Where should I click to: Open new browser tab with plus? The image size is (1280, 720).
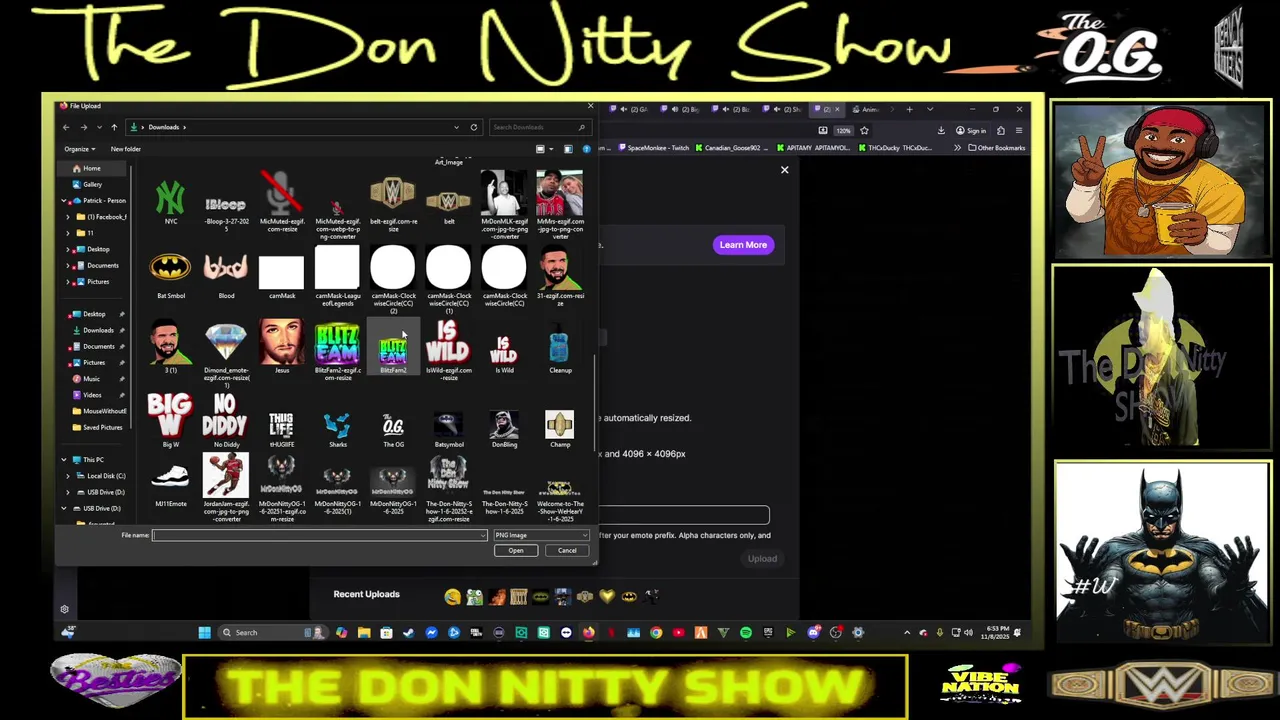tap(909, 109)
